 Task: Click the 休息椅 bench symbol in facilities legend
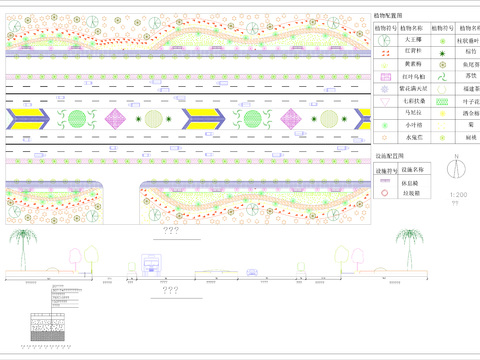point(385,180)
